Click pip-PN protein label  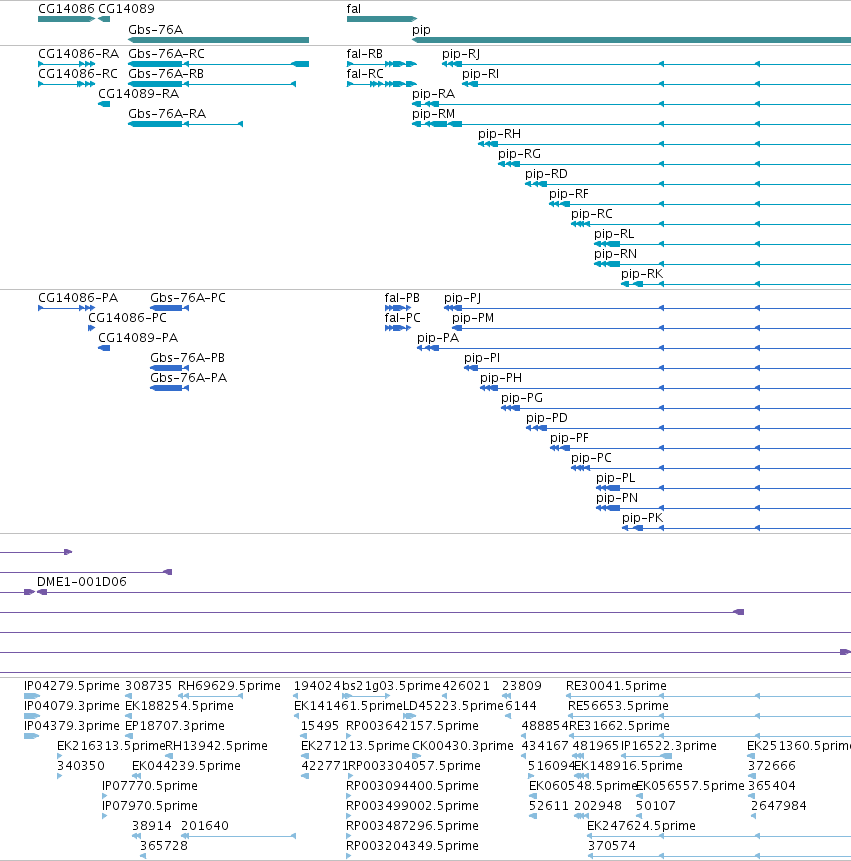pos(617,499)
